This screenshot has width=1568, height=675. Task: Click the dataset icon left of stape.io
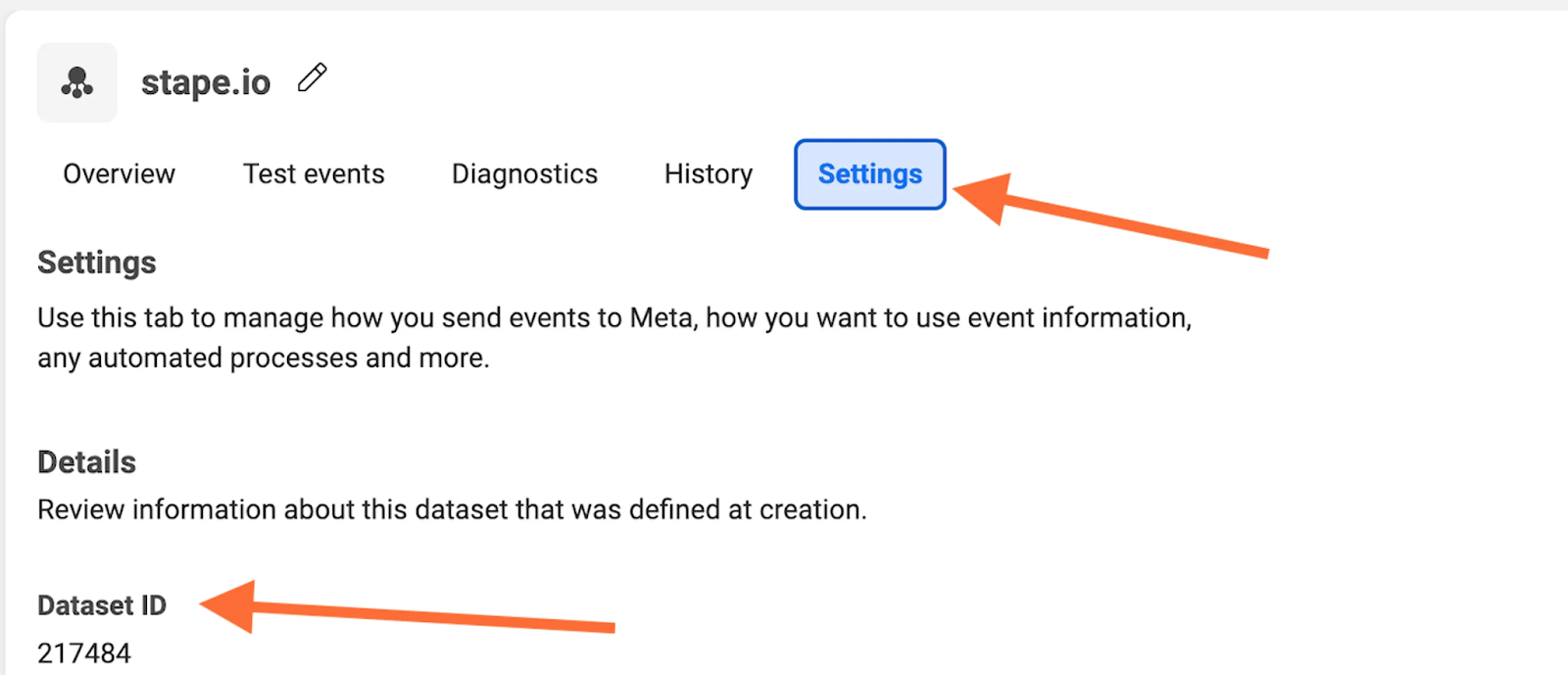(77, 82)
